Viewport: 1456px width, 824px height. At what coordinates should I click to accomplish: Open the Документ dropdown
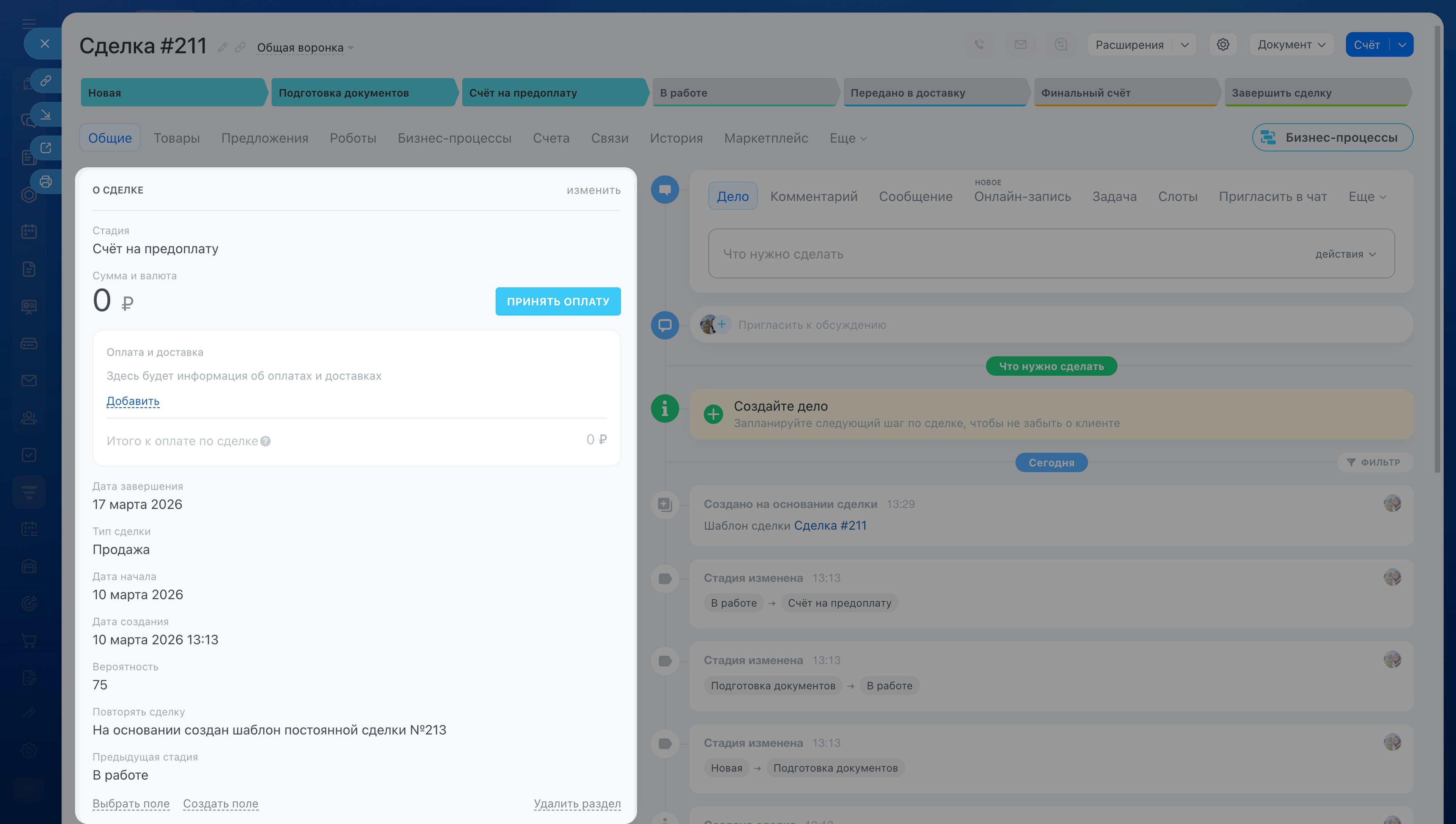click(x=1291, y=44)
